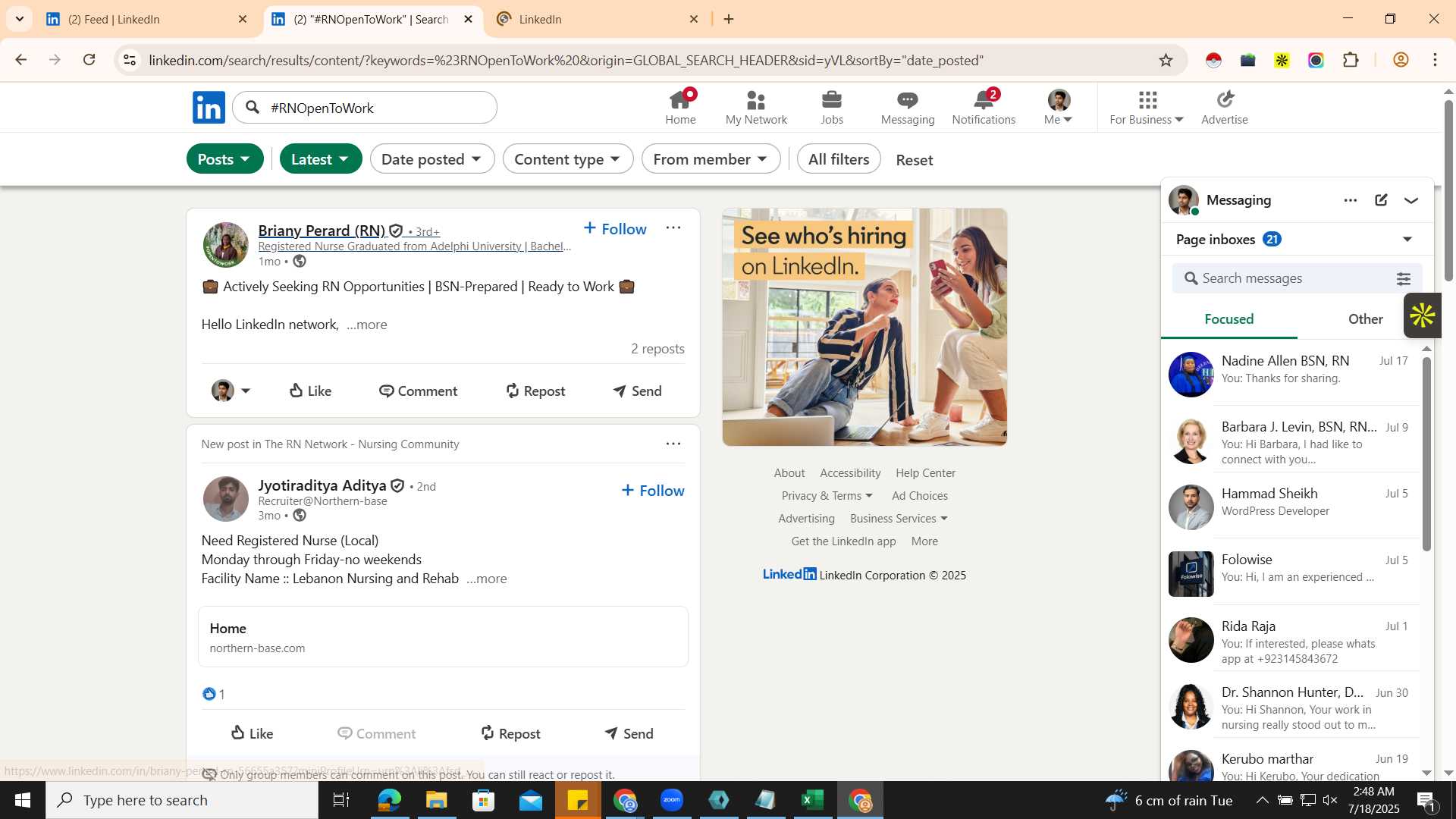Open northern-base.com Home link card

tap(443, 637)
